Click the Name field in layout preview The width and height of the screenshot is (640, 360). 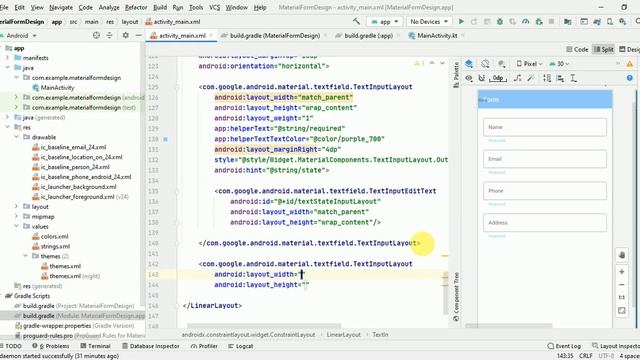coord(544,127)
